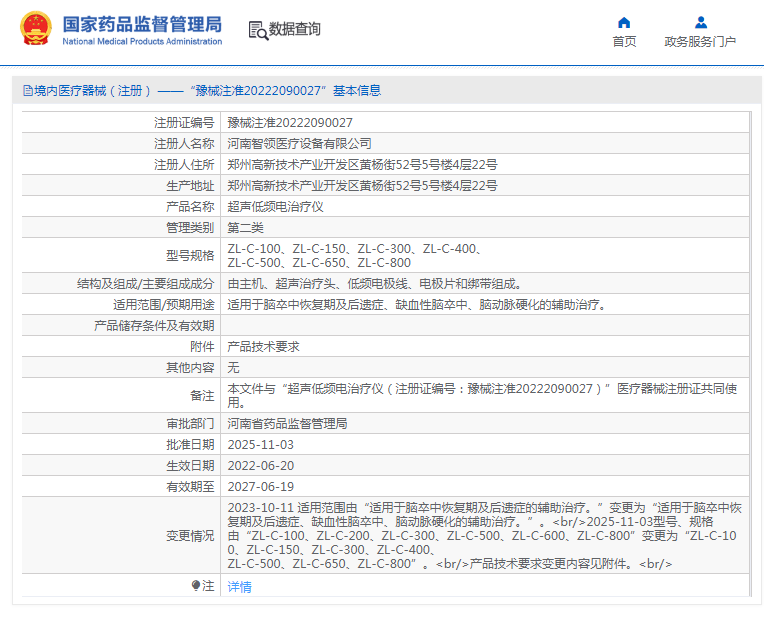
Task: Click the 国家药品监督管理局 site title
Action: (141, 24)
